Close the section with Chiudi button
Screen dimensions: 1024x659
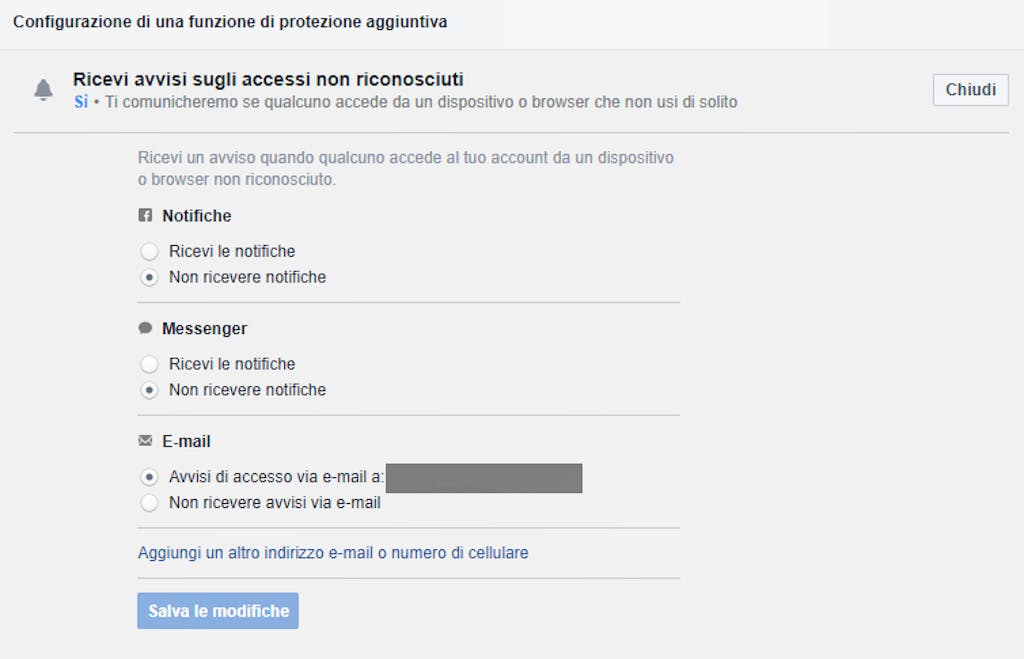click(x=970, y=89)
